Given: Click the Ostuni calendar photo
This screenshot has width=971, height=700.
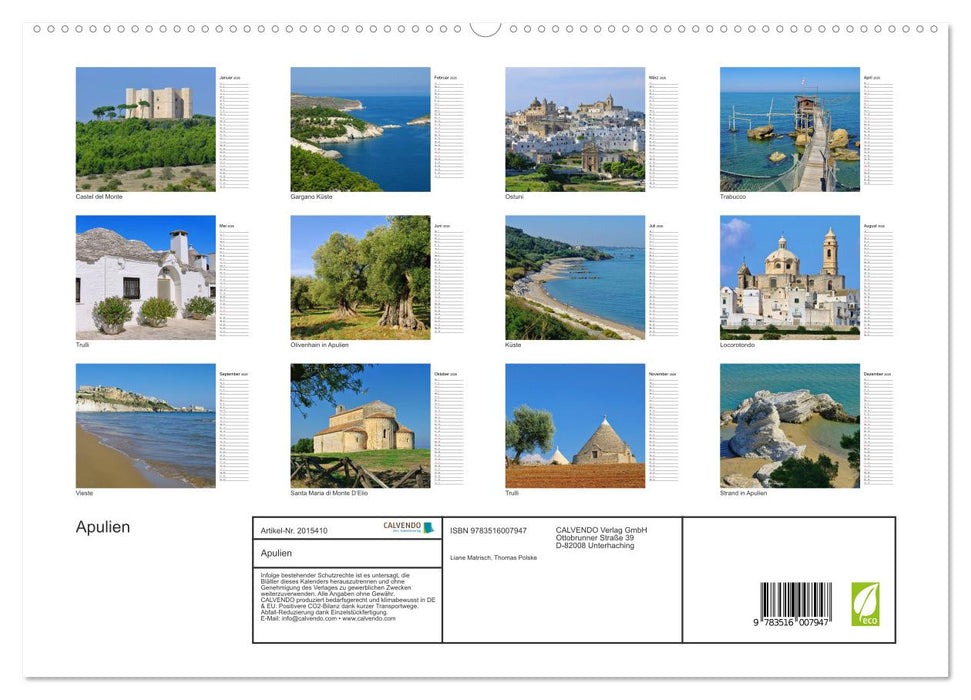Looking at the screenshot, I should pos(574,128).
